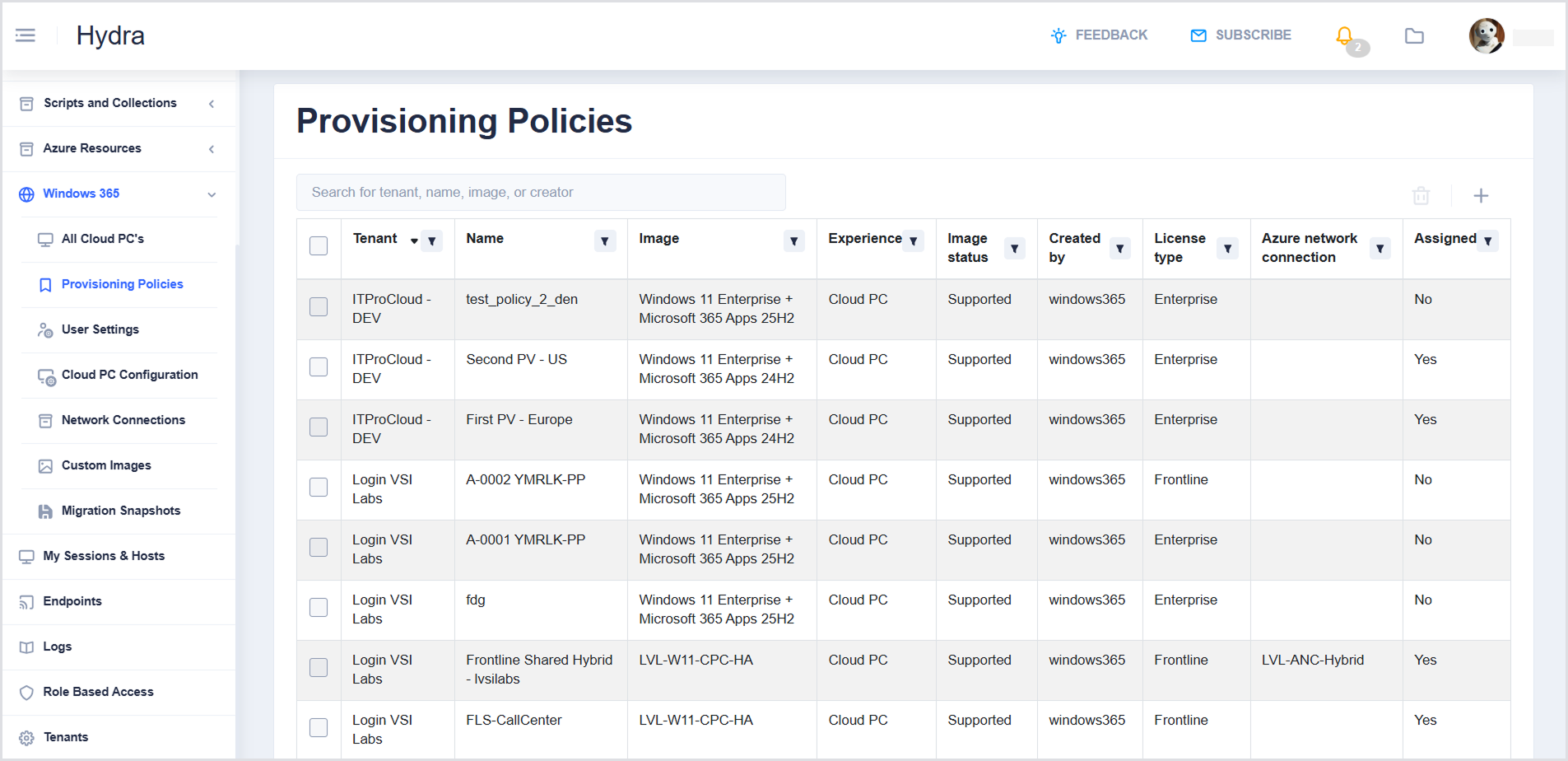Open filter for Azure network connection
Screen dimensions: 1568x761
1380,248
